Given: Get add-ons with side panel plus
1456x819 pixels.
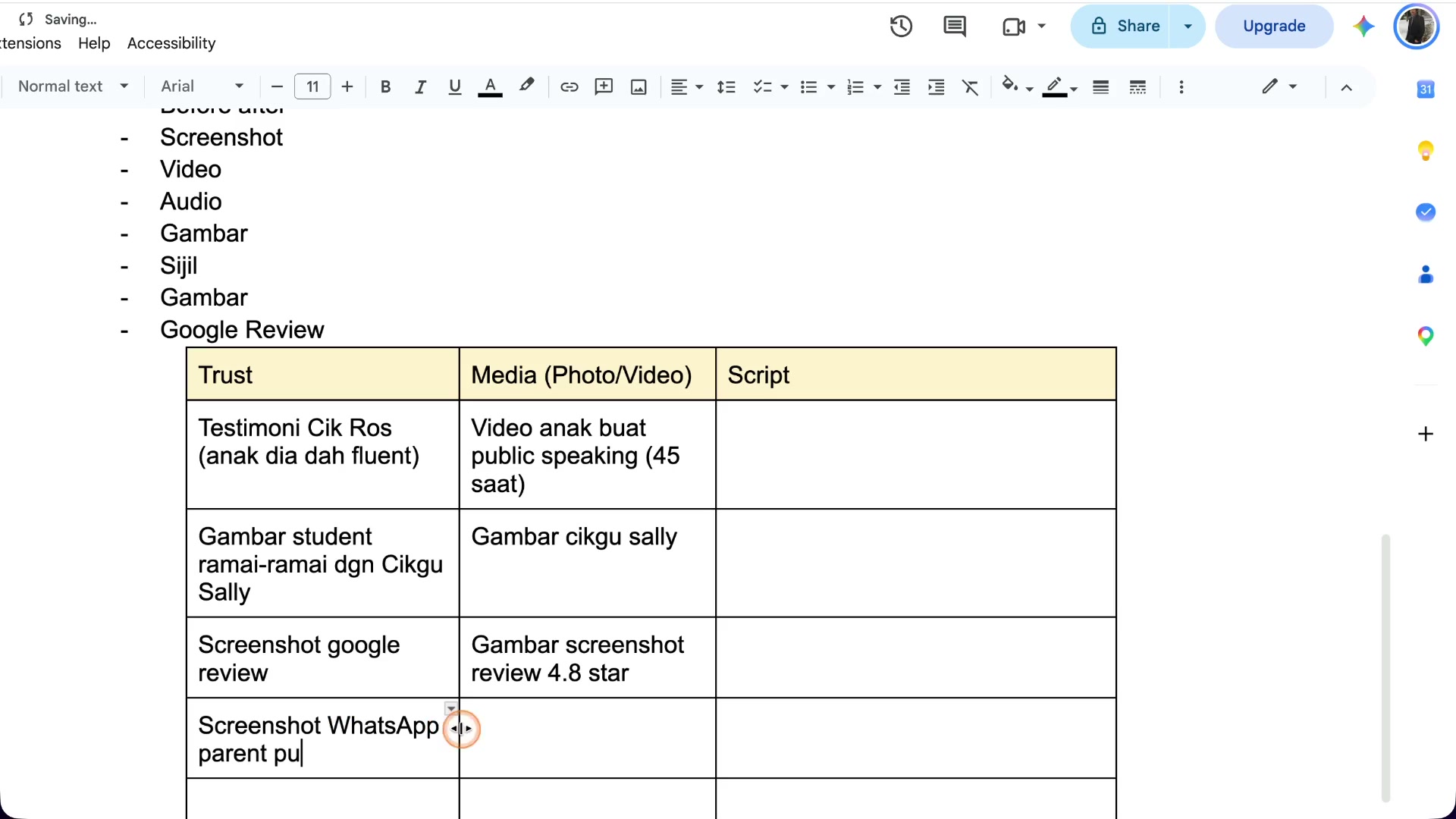Looking at the screenshot, I should click(1426, 434).
